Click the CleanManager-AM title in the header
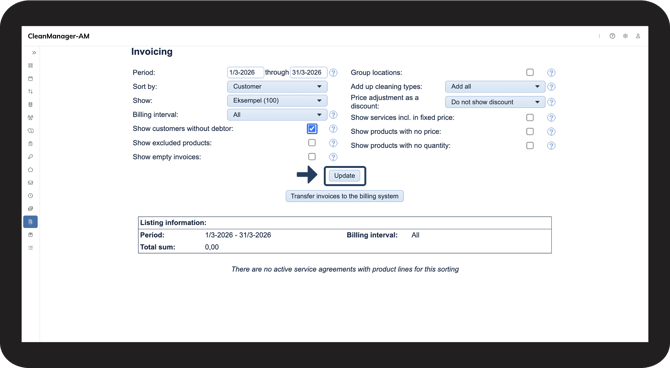Image resolution: width=670 pixels, height=368 pixels. [x=59, y=36]
